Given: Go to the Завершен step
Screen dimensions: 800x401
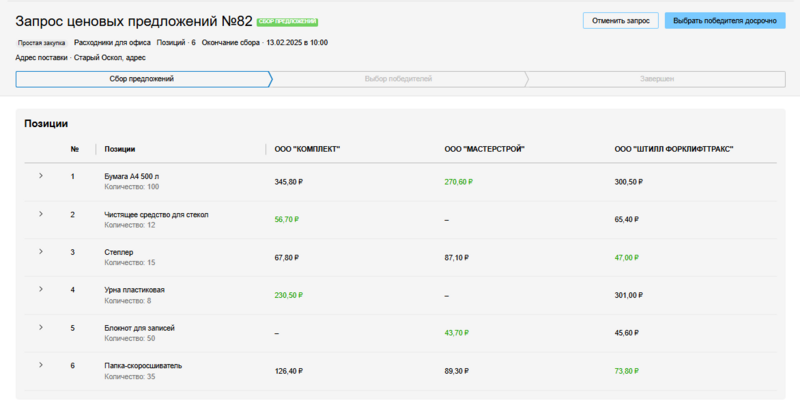Looking at the screenshot, I should [x=657, y=79].
